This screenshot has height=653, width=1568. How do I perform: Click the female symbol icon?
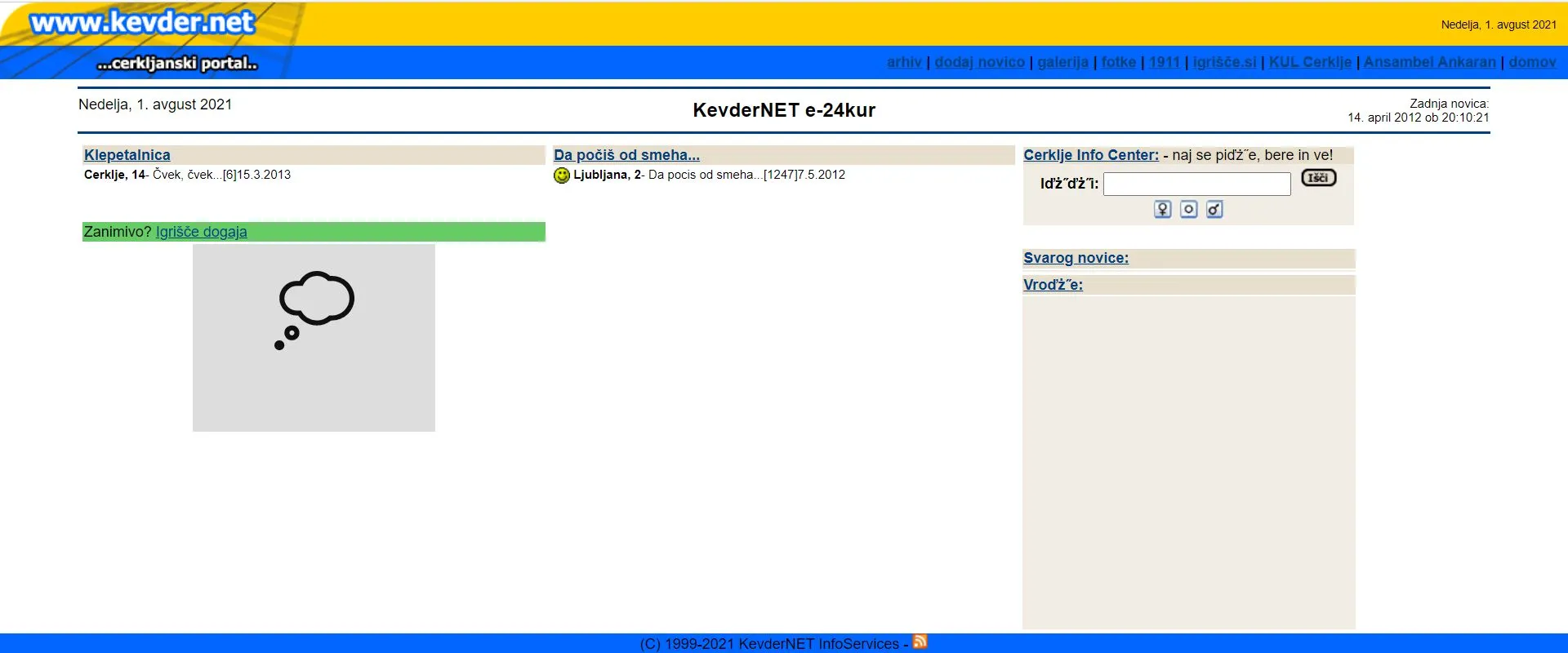[x=1162, y=210]
